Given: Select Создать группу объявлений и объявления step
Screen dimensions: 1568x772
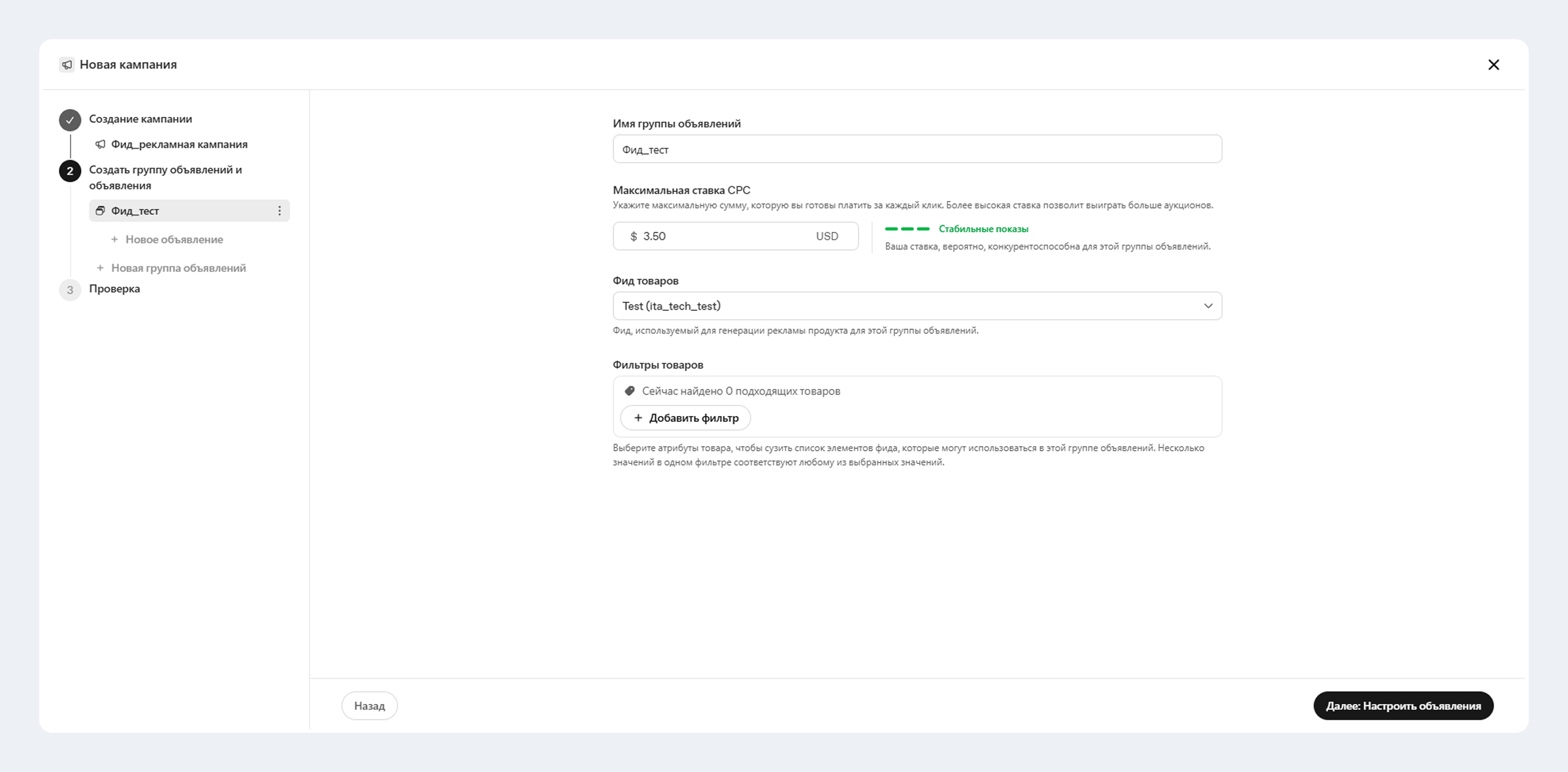Looking at the screenshot, I should click(165, 178).
